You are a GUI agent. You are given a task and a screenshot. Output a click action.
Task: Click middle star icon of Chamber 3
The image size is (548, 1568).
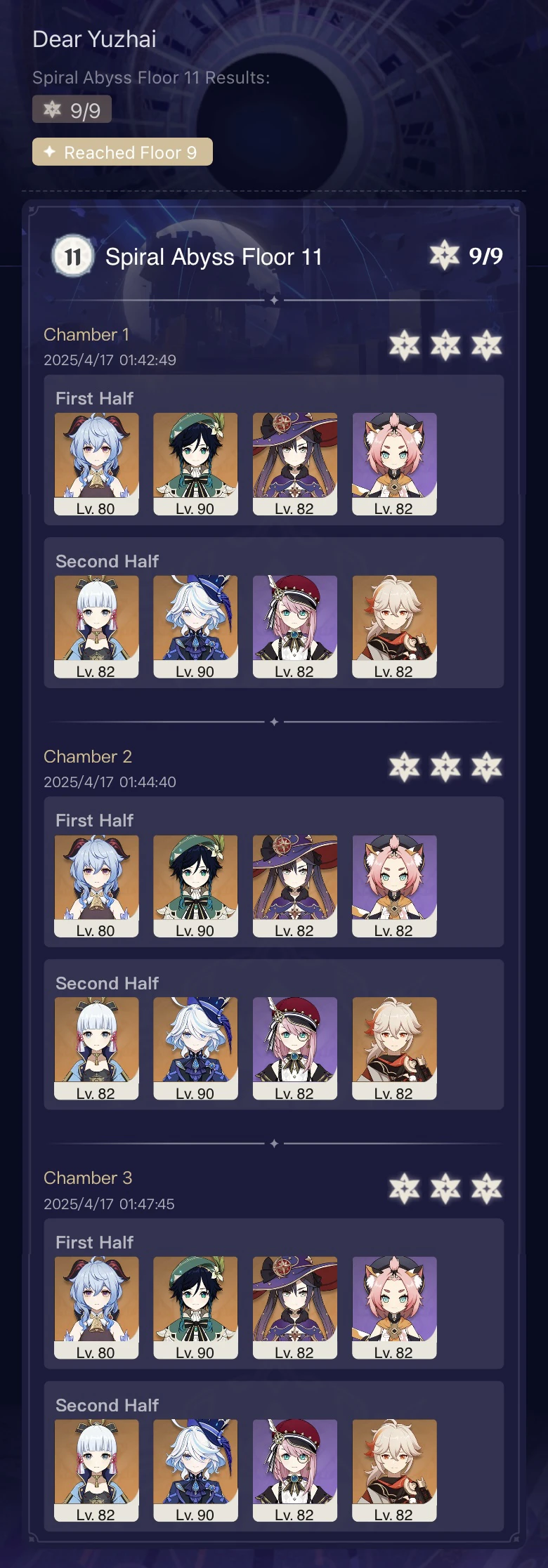[x=445, y=1189]
